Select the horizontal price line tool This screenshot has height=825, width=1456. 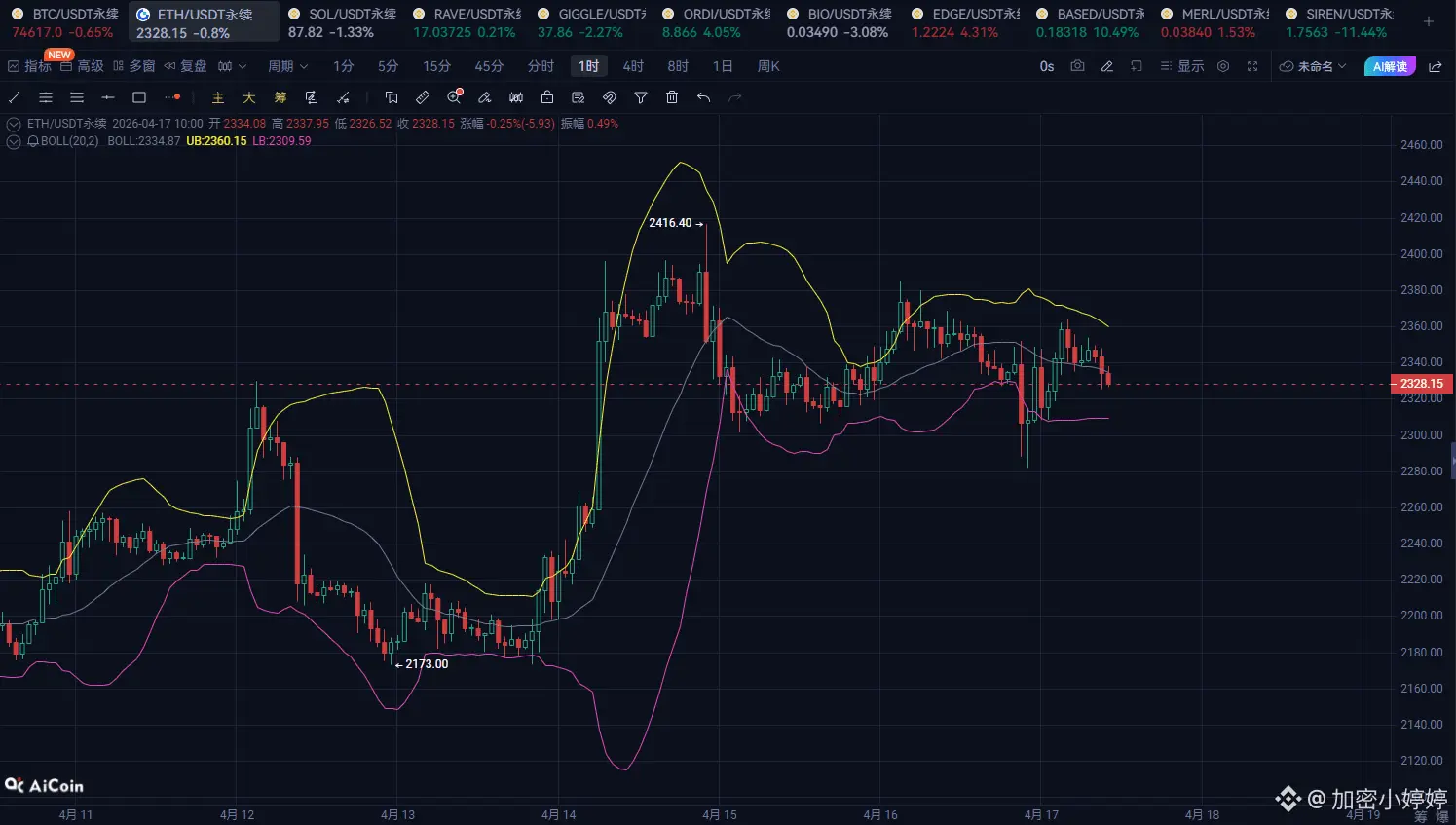click(108, 97)
